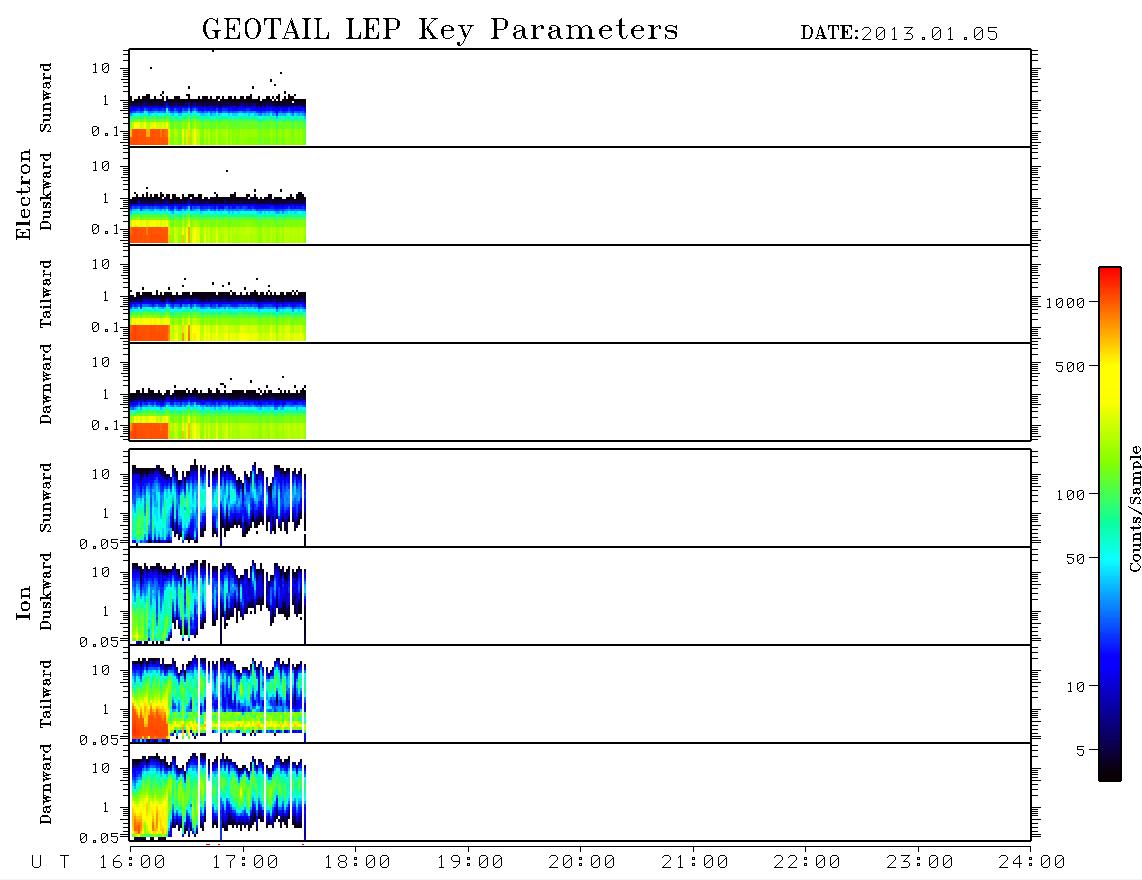Screen dimensions: 1142x880
Task: Click the Ion Tailward spectrogram data
Action: pyautogui.click(x=218, y=698)
